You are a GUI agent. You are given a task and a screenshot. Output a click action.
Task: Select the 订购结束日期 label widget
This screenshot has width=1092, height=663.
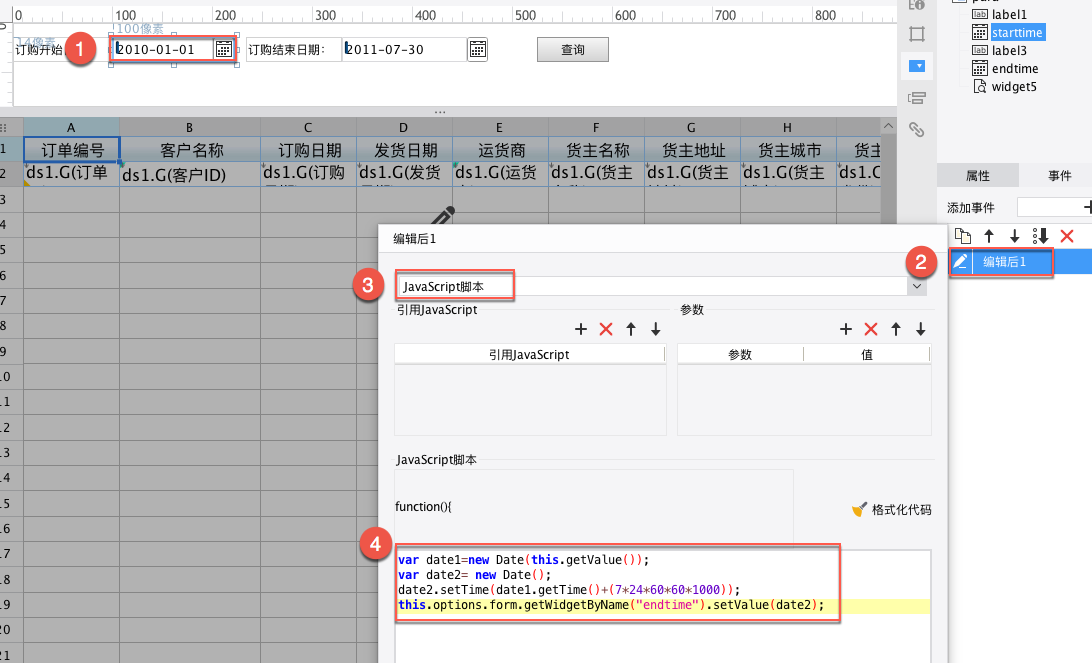pos(292,49)
